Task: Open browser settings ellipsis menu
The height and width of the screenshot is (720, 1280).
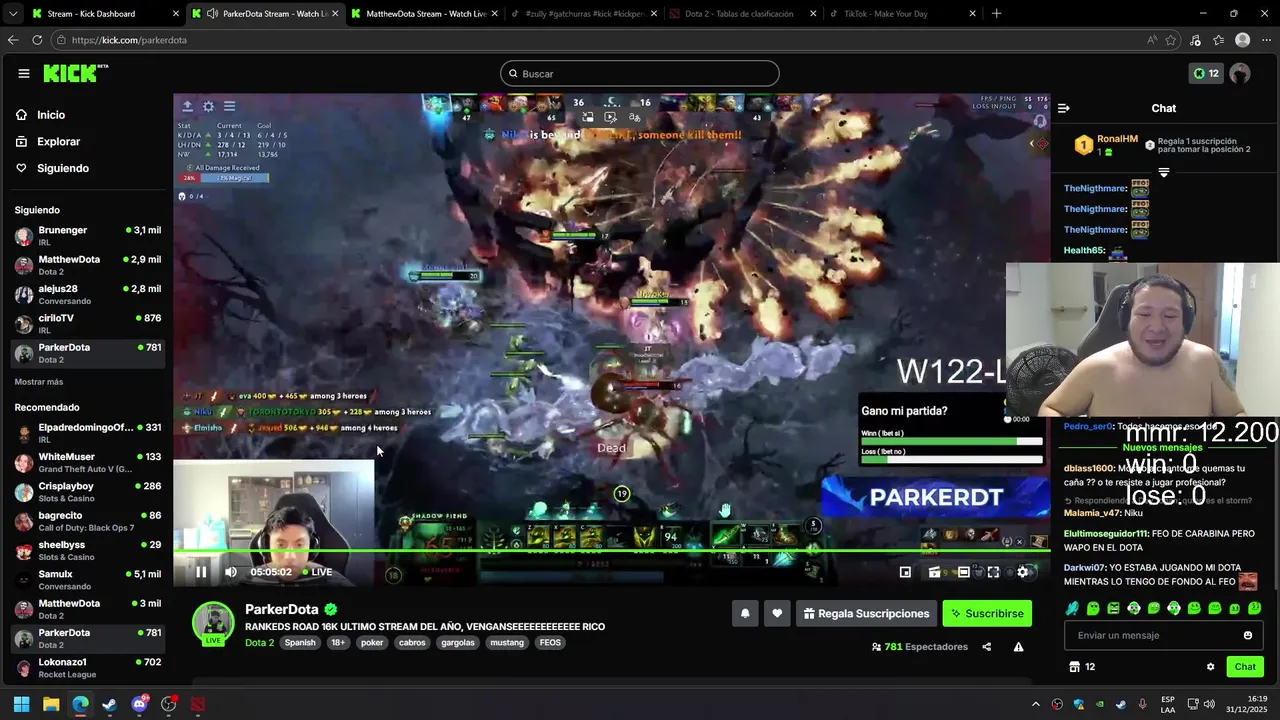Action: (x=1265, y=40)
